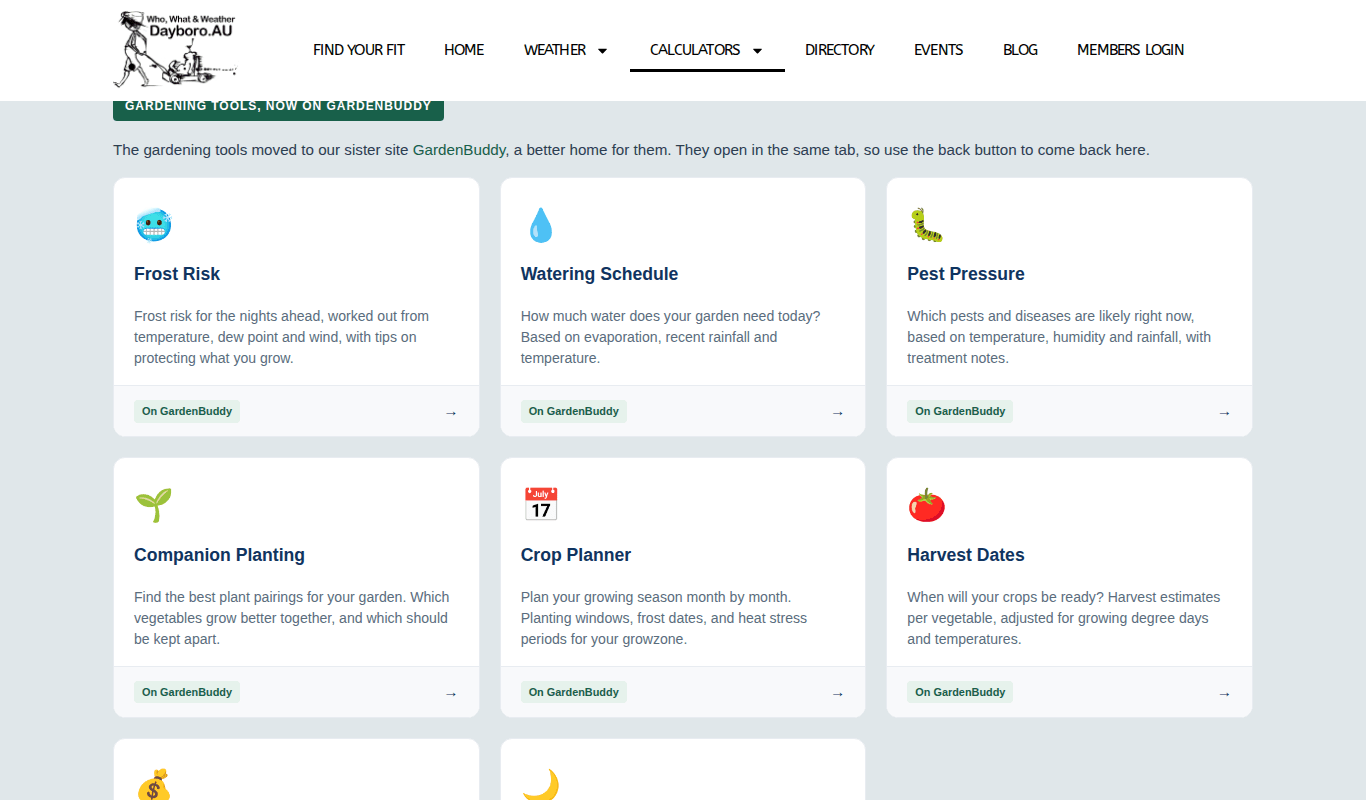Click the money bag icon on the bottom card
The image size is (1366, 800).
(x=153, y=785)
